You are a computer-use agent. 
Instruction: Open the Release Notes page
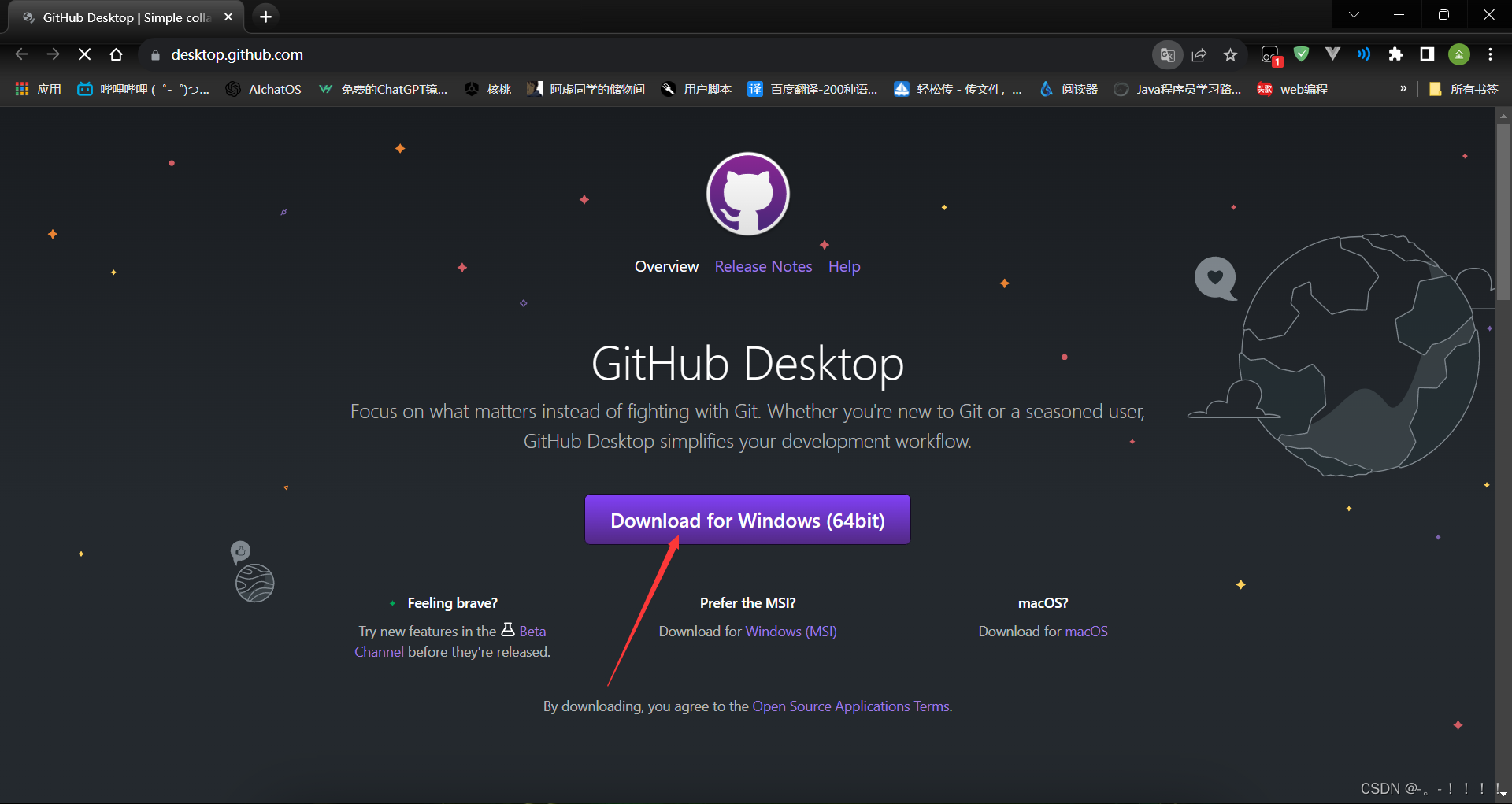[763, 266]
